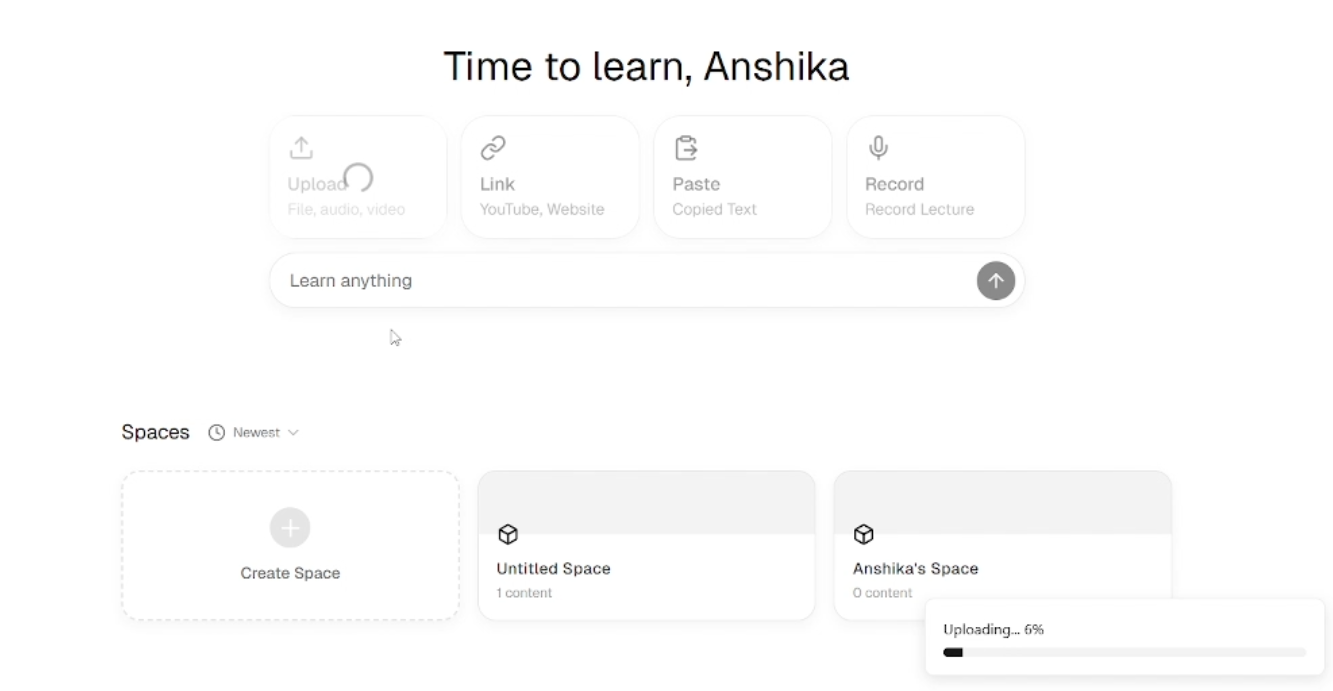
Task: Click the cube icon on Anshika's Space
Action: pos(864,535)
